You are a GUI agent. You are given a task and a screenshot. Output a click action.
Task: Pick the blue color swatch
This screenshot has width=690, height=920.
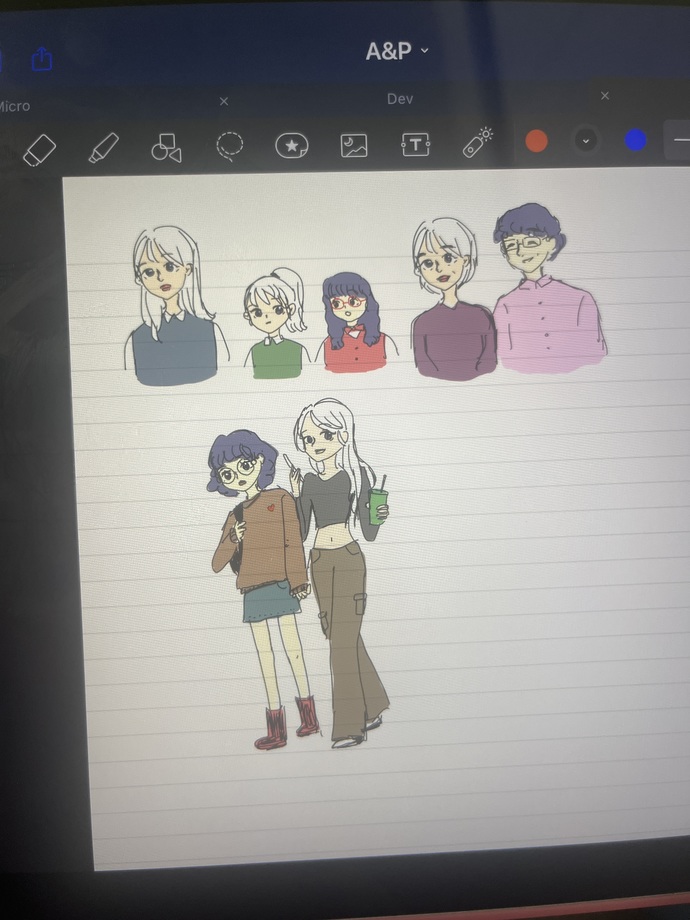click(x=635, y=140)
